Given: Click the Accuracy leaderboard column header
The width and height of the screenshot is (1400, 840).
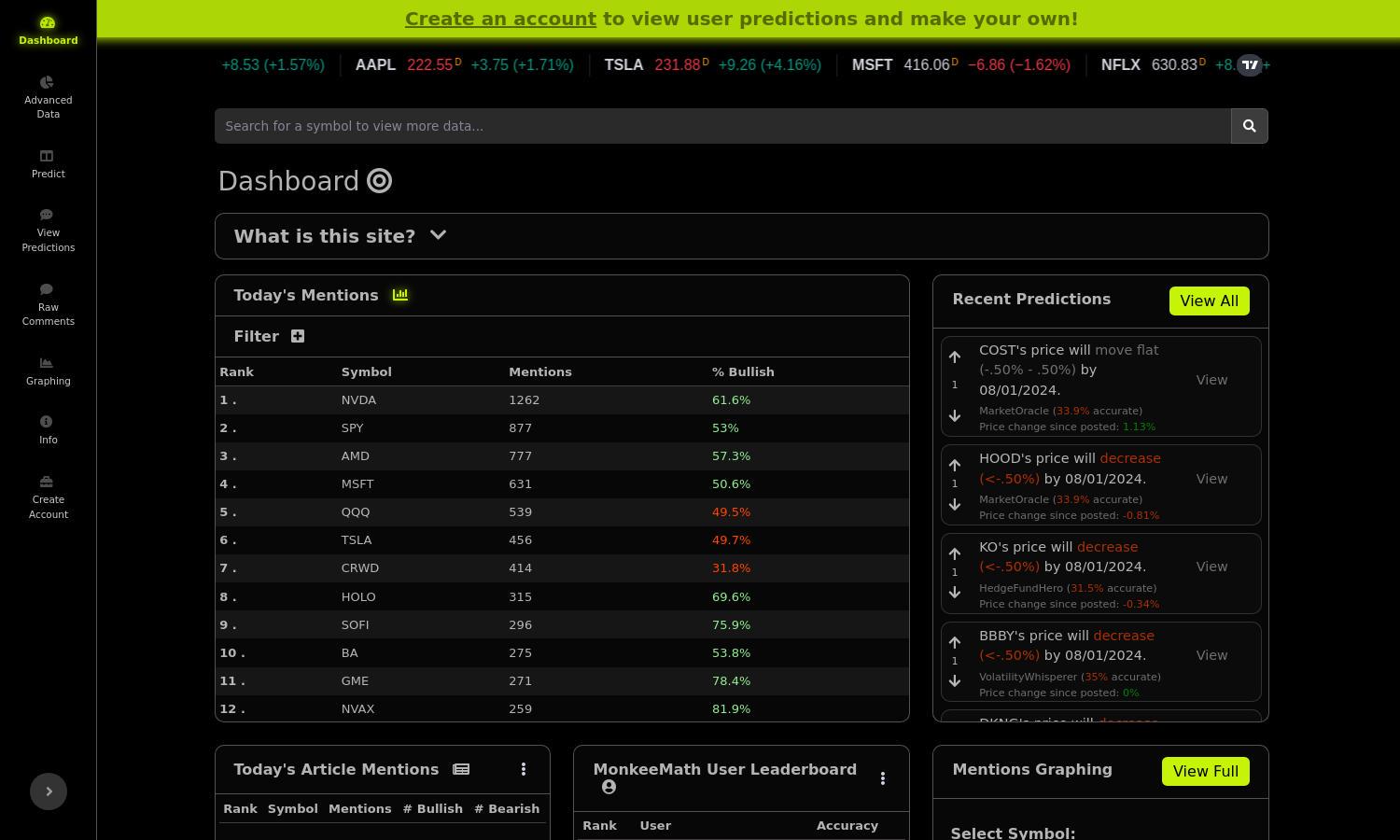Looking at the screenshot, I should (847, 825).
